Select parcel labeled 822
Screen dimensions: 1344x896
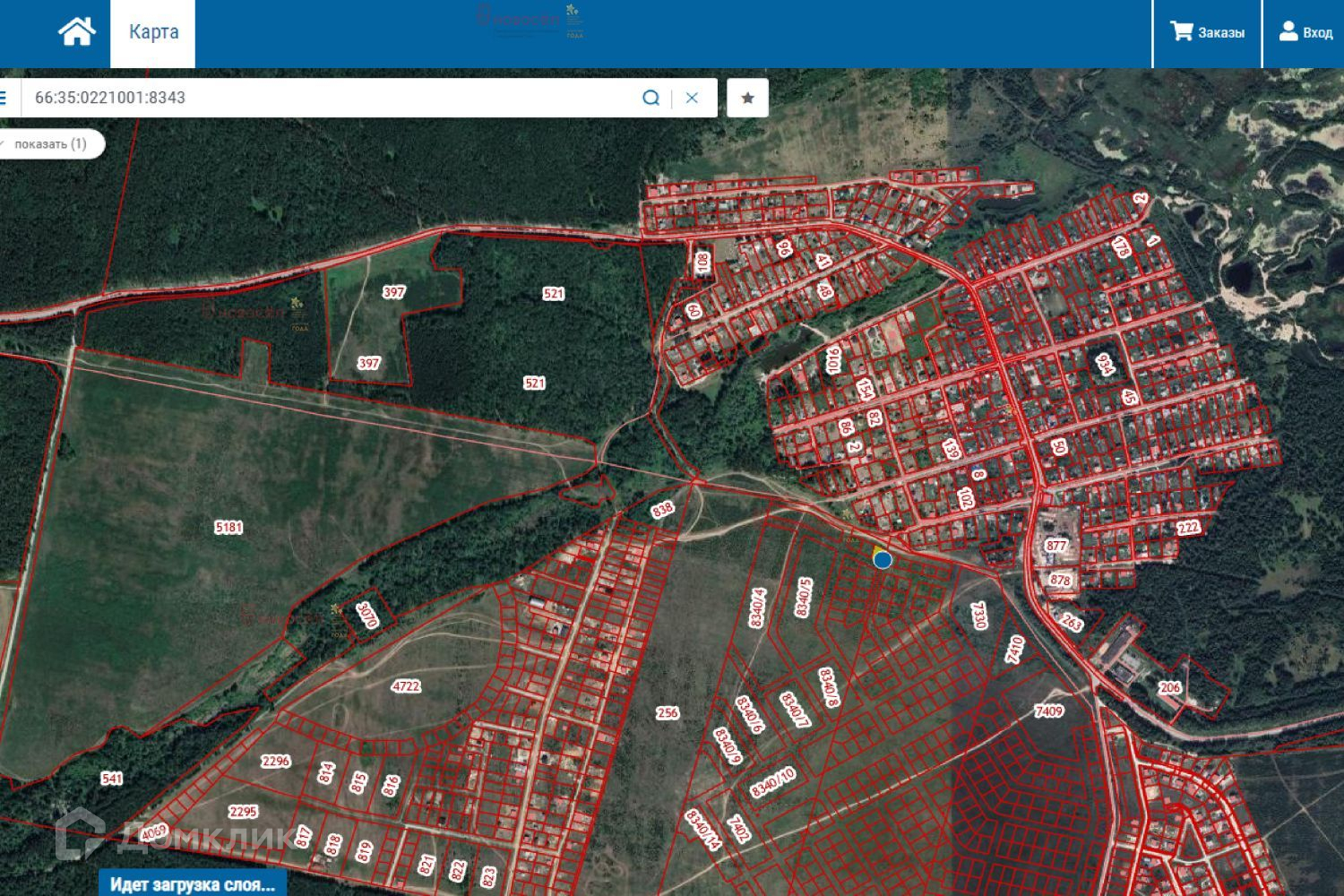458,870
